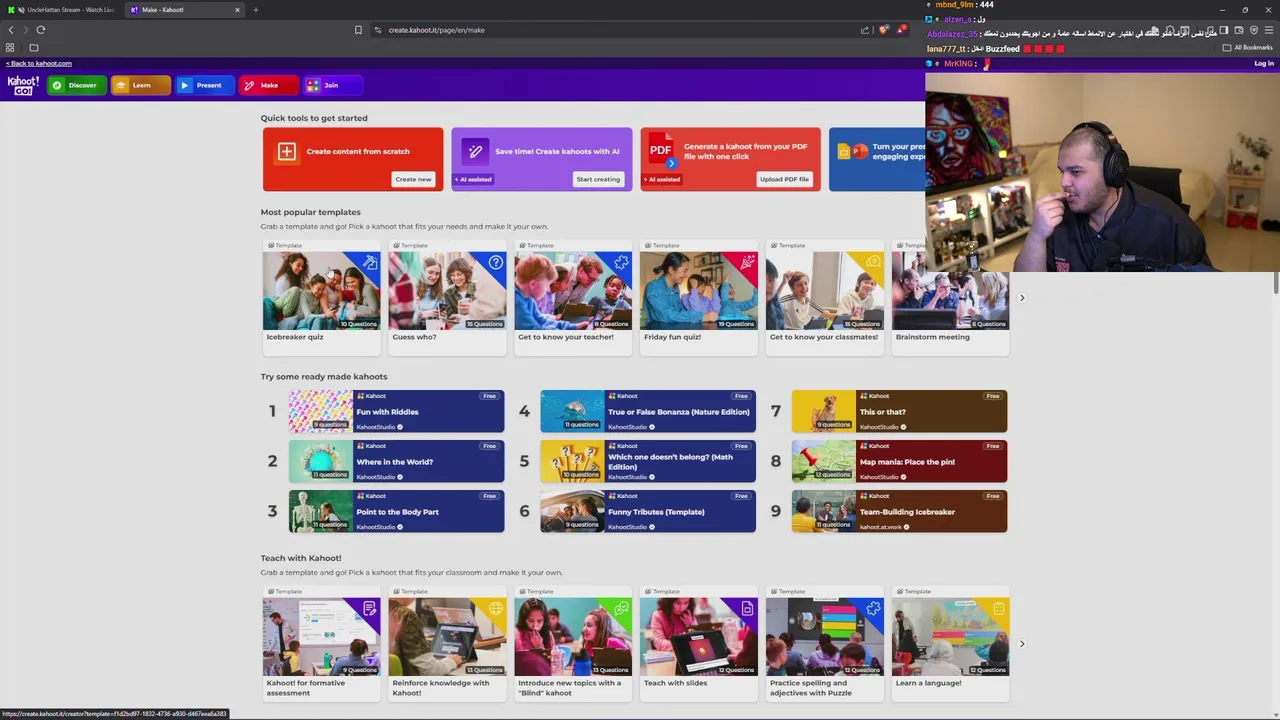
Task: Open the Present menu item
Action: pyautogui.click(x=204, y=85)
